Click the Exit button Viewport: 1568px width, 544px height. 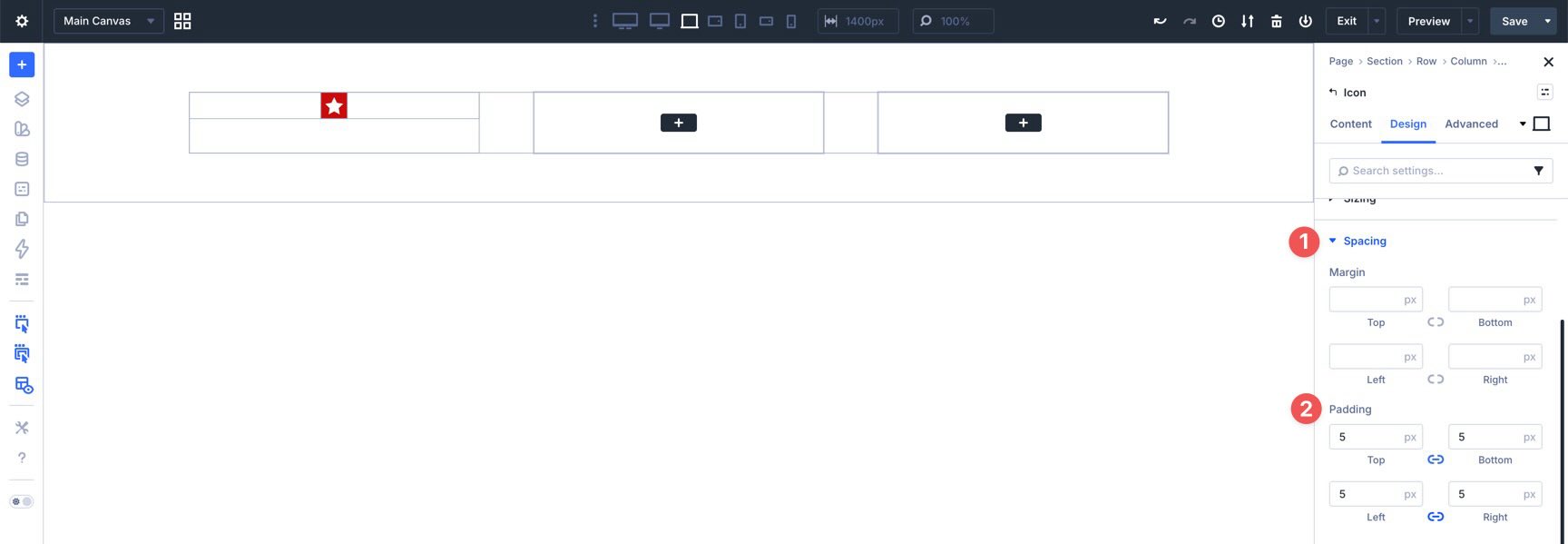[1347, 21]
